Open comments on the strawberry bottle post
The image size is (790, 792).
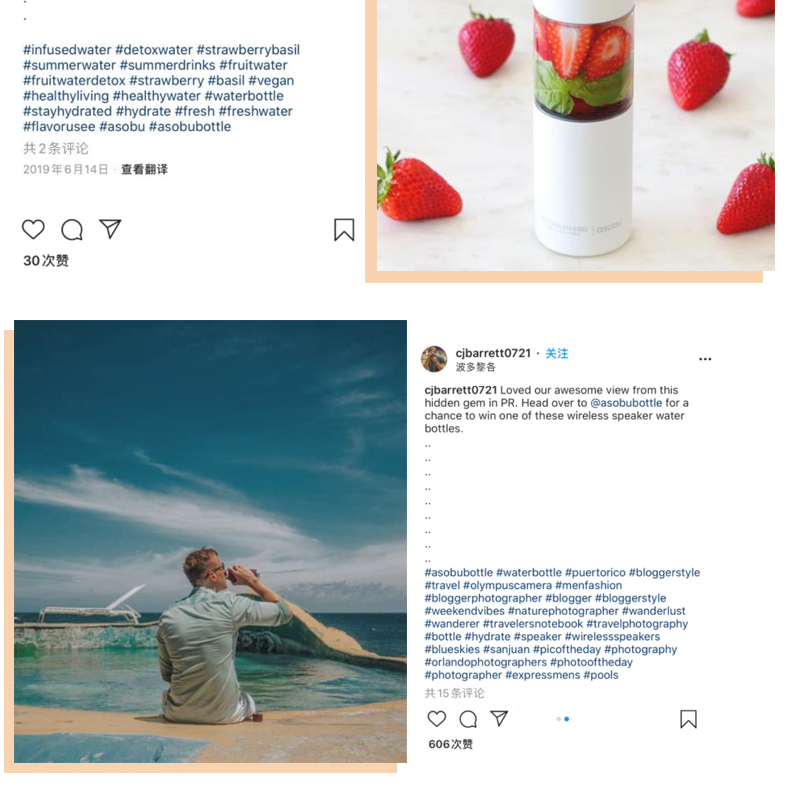[72, 230]
